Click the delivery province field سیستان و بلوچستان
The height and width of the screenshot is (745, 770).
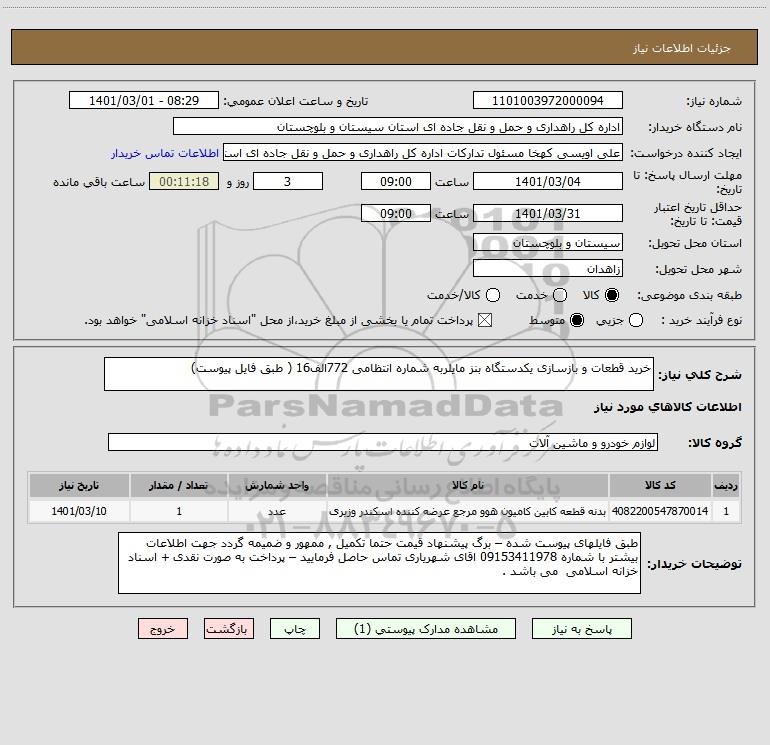[x=548, y=243]
